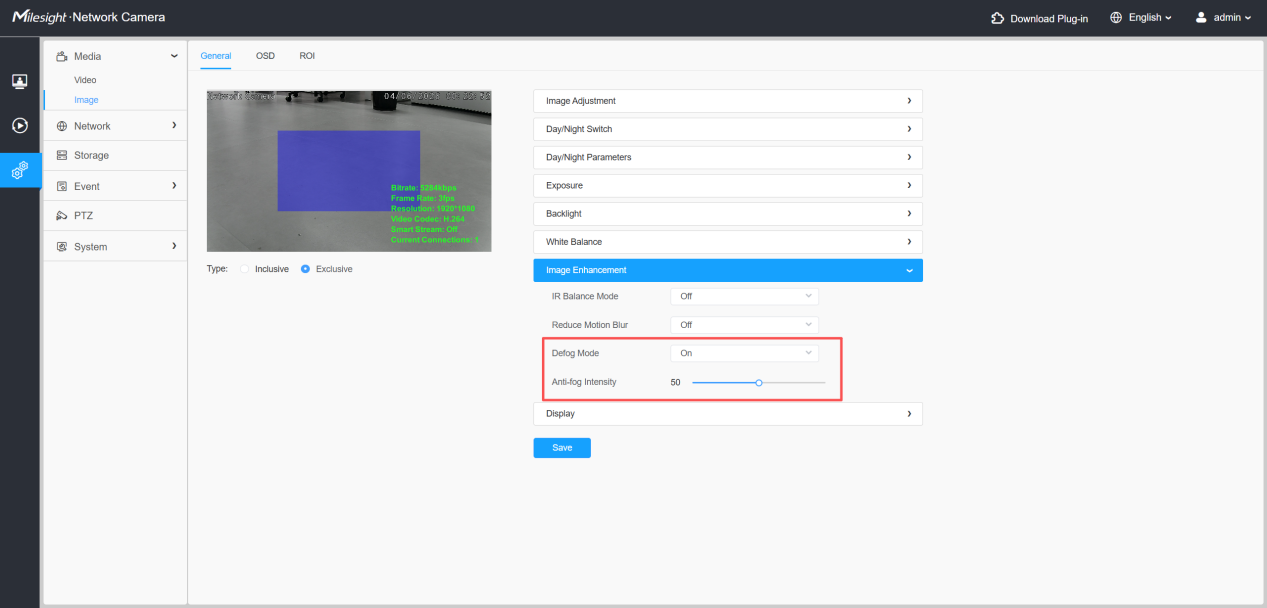Click the Storage menu icon

point(62,156)
